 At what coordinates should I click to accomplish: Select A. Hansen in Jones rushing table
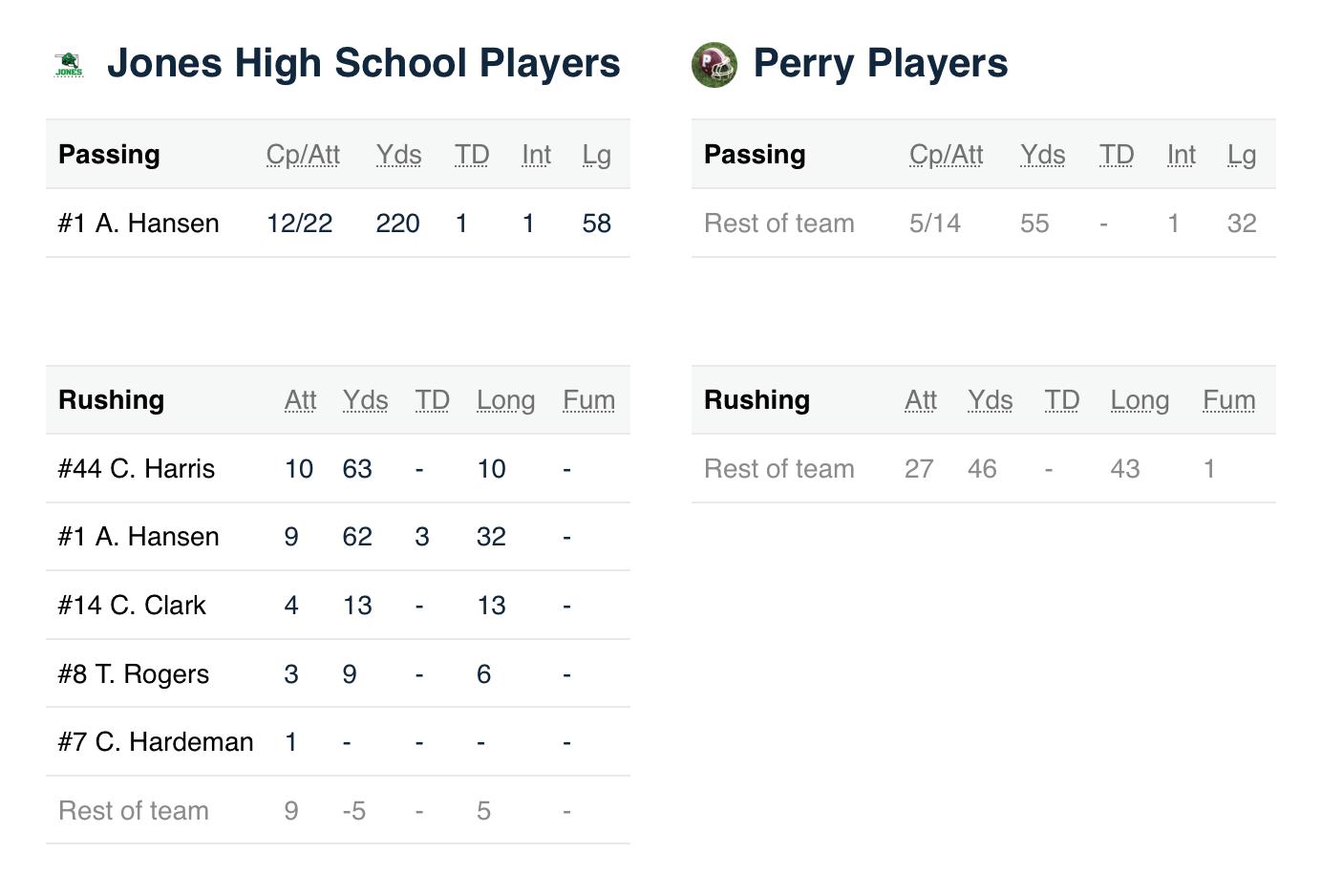pyautogui.click(x=139, y=537)
